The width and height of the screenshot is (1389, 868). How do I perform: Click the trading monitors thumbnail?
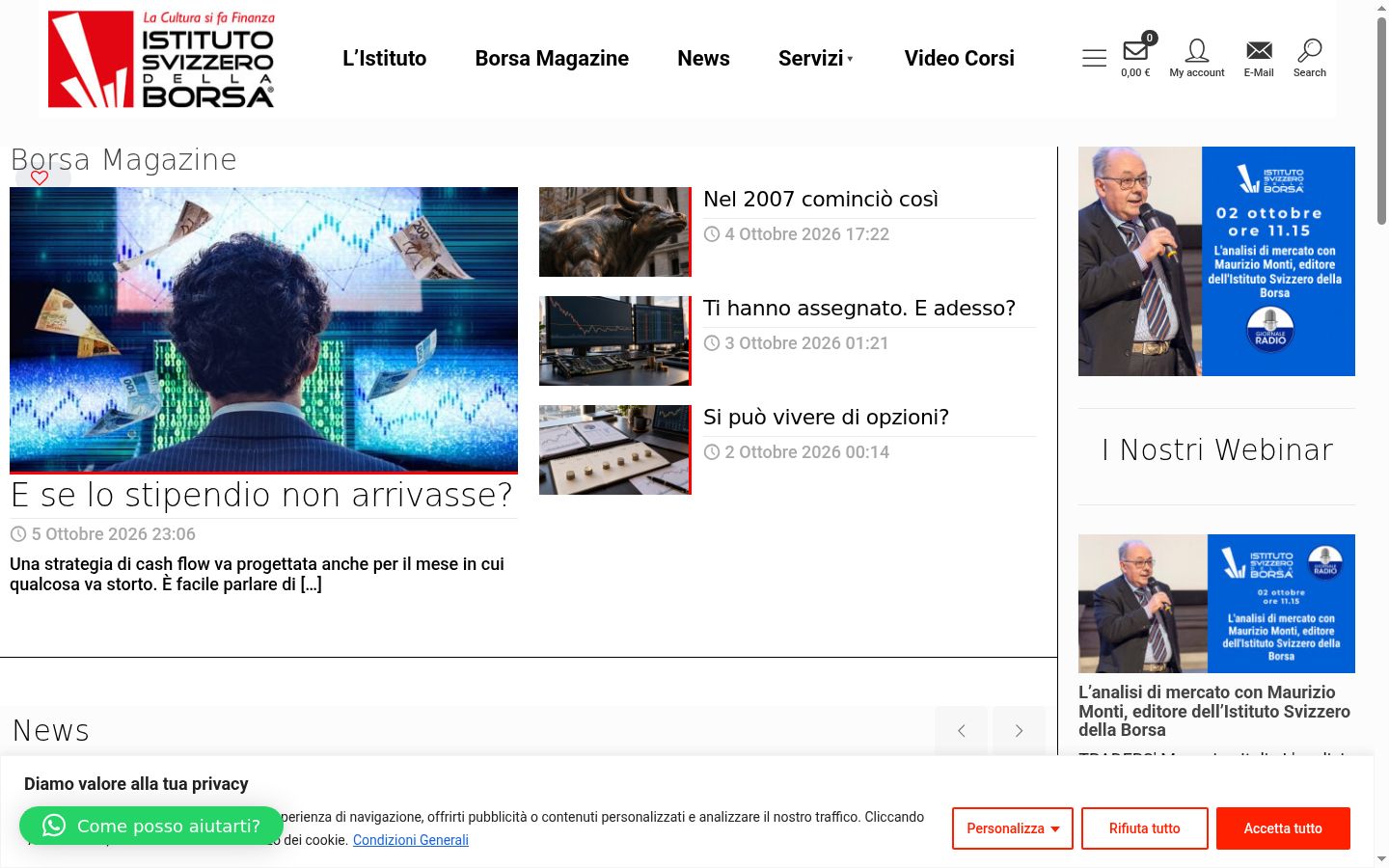point(615,341)
